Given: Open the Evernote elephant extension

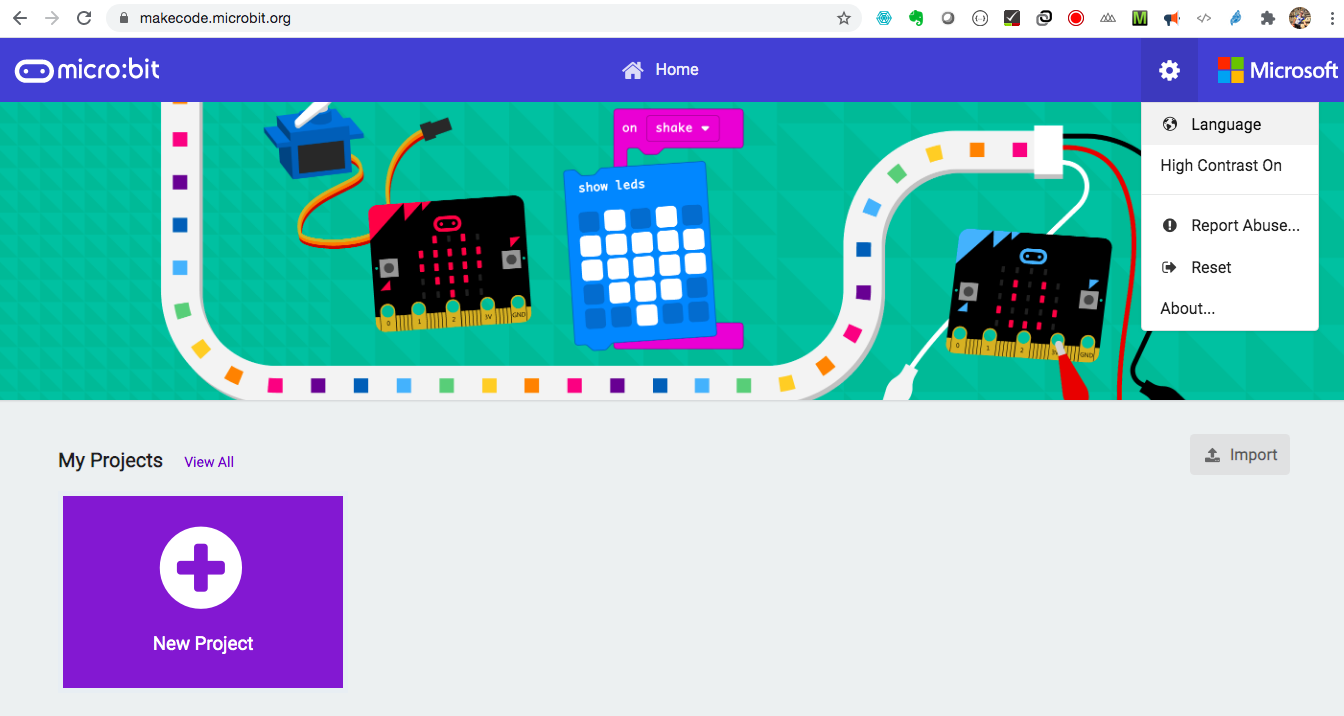Looking at the screenshot, I should (916, 18).
